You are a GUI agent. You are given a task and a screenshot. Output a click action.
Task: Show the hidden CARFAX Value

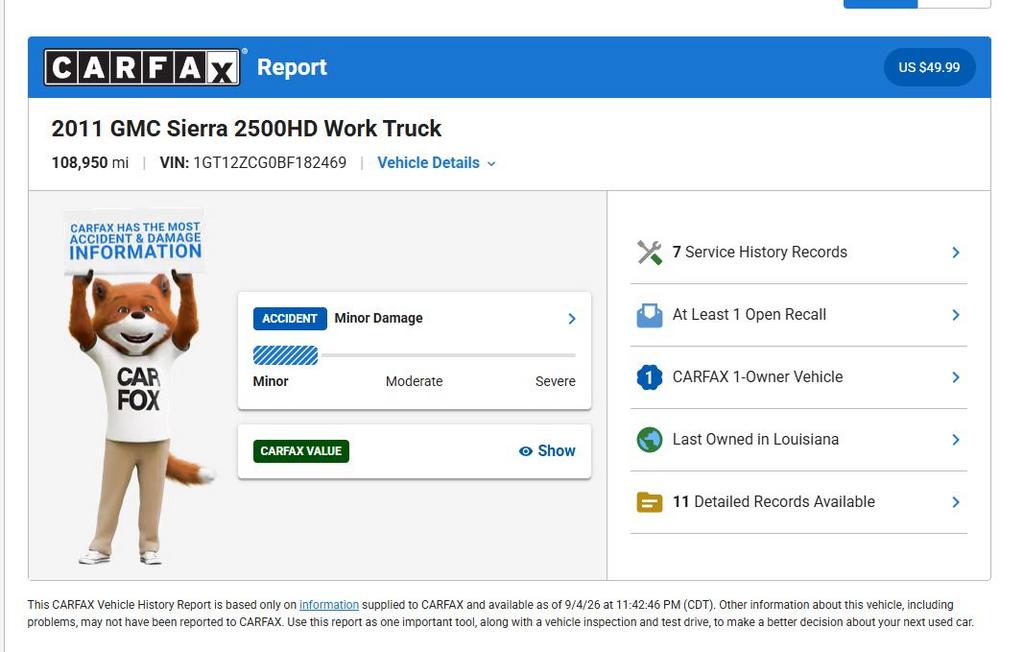(x=547, y=451)
